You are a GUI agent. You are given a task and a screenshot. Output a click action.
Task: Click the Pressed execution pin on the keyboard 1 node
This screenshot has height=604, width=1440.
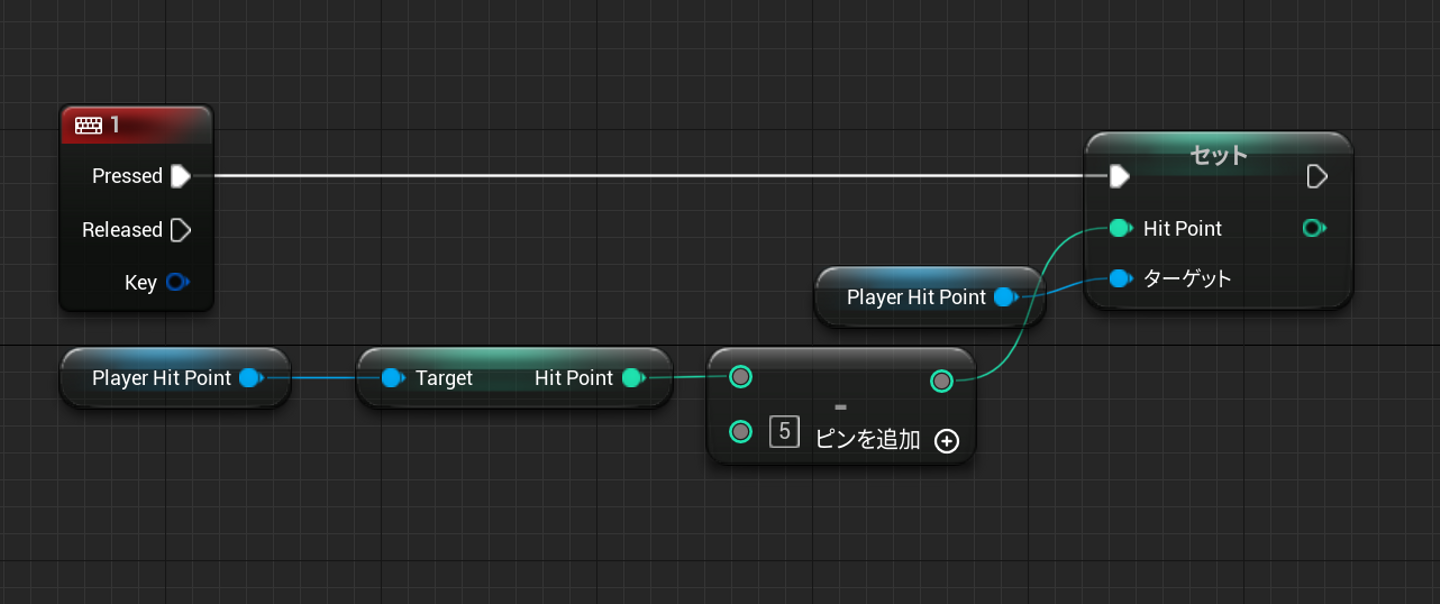point(180,176)
